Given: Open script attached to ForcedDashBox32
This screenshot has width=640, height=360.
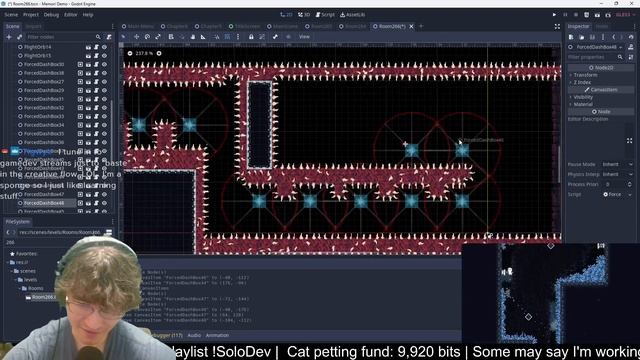Looking at the screenshot, I should click(x=96, y=108).
